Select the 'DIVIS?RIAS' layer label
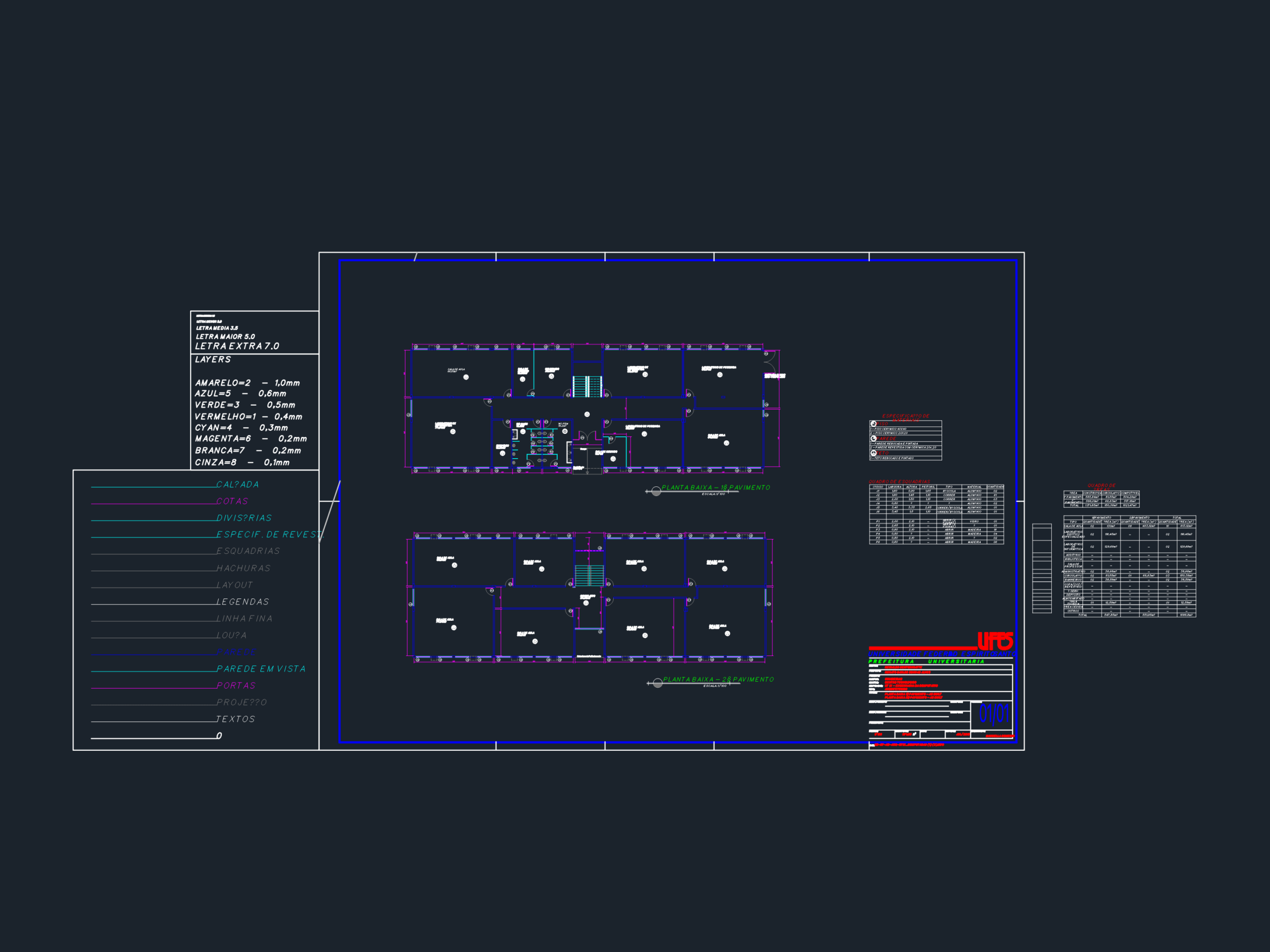 tap(244, 518)
